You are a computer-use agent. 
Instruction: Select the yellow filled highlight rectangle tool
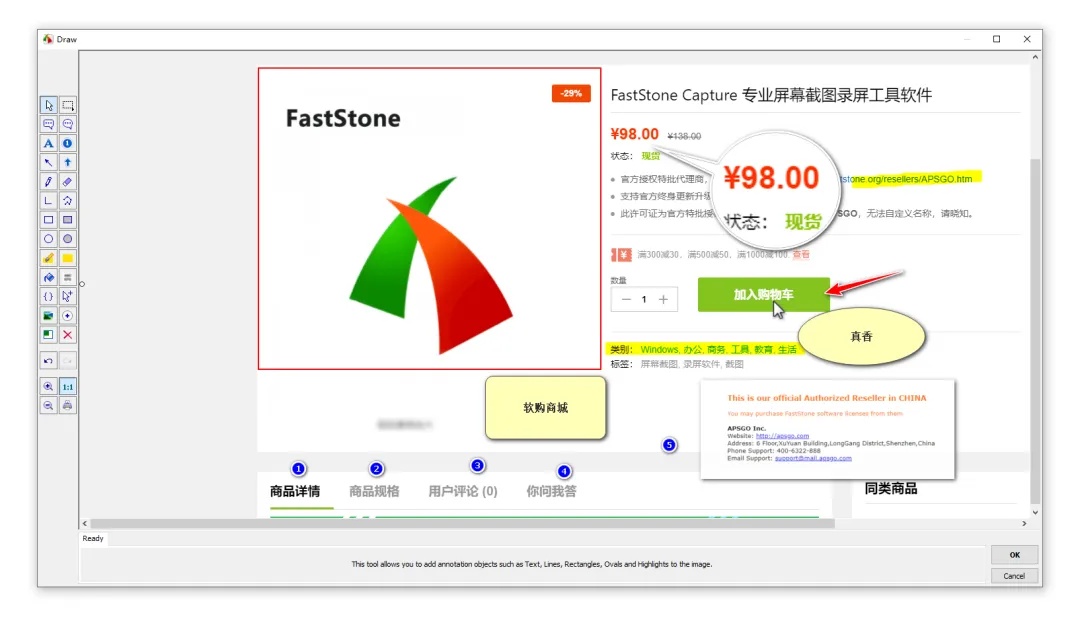tap(68, 258)
